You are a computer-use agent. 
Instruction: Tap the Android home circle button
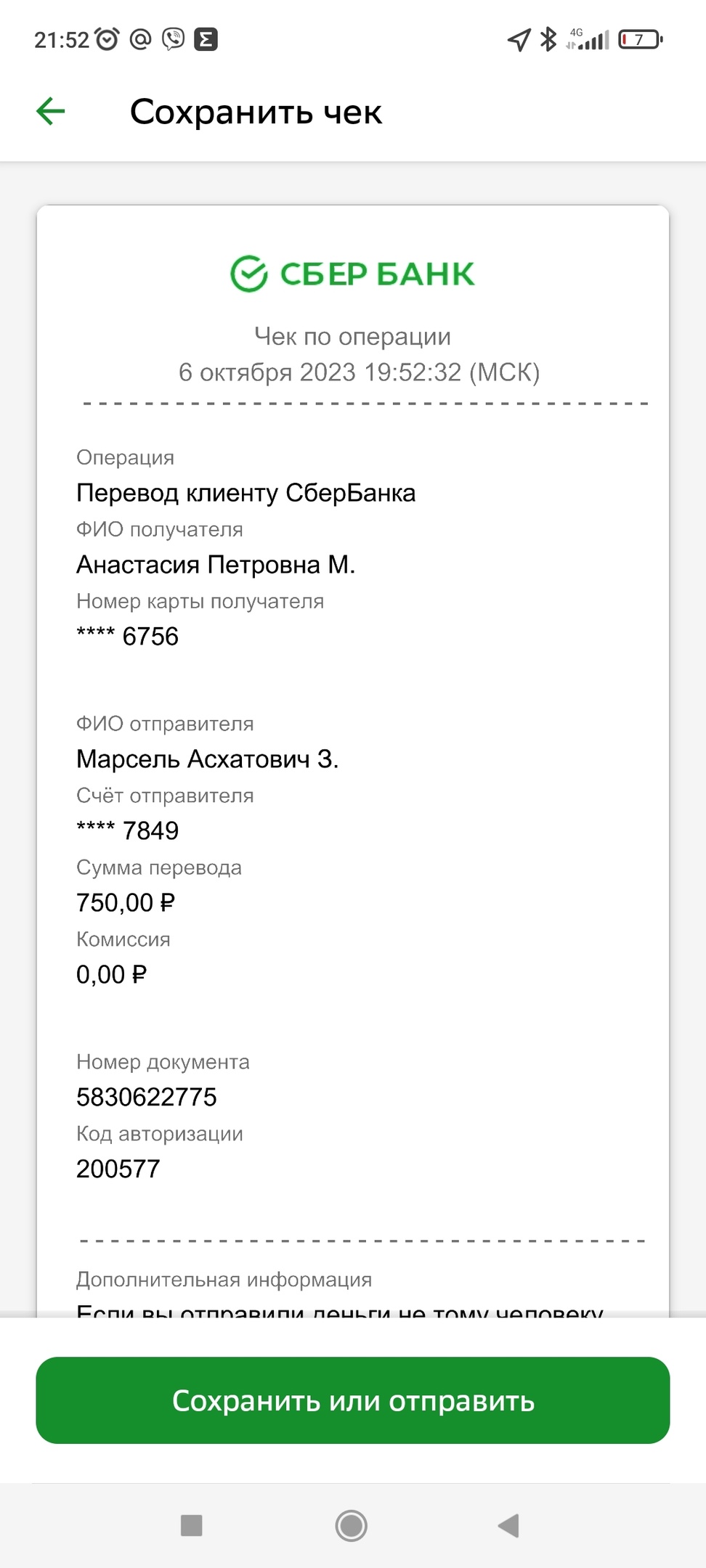(x=352, y=1525)
